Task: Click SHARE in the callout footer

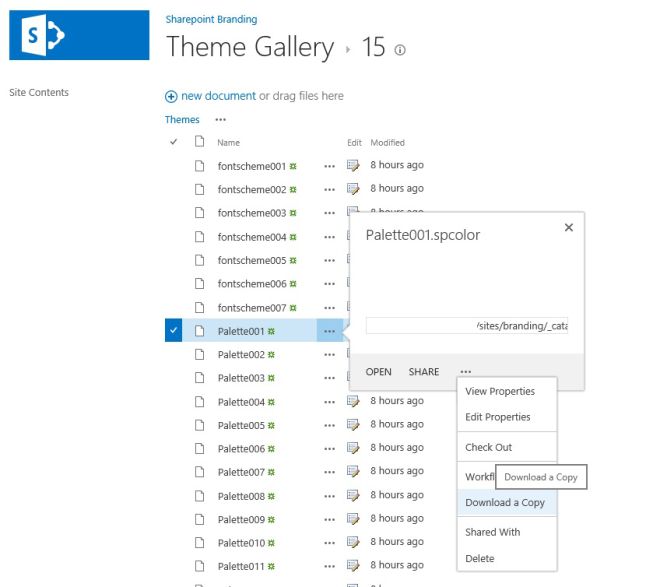Action: 424,372
